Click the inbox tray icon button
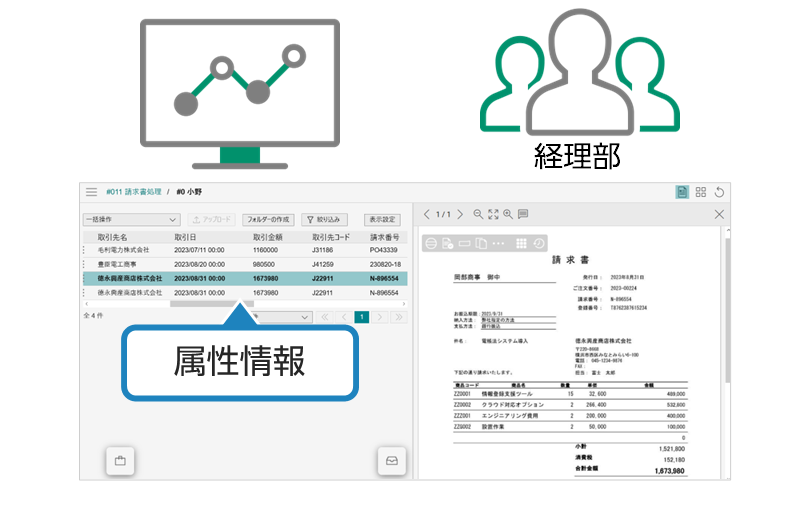The height and width of the screenshot is (509, 810). tap(392, 461)
